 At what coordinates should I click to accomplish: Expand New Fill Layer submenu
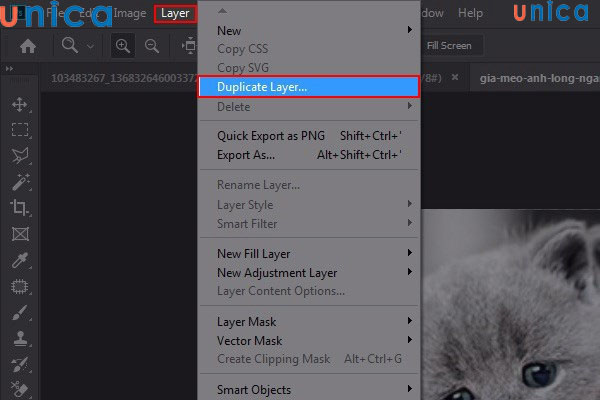point(309,253)
